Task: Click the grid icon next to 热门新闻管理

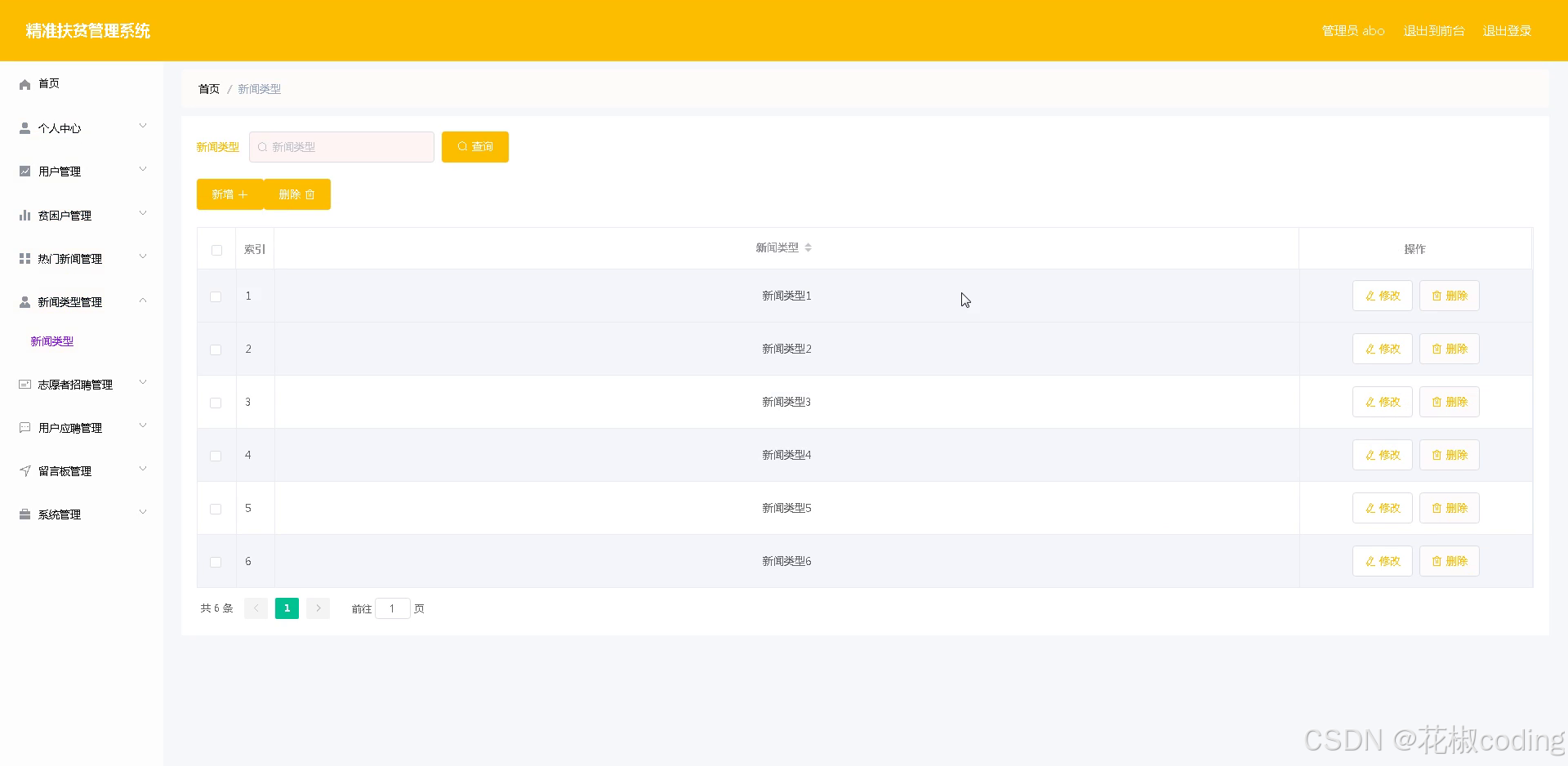Action: click(24, 259)
